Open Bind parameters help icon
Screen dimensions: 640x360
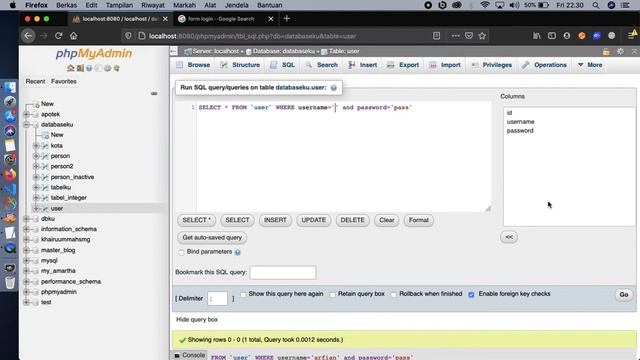(238, 252)
